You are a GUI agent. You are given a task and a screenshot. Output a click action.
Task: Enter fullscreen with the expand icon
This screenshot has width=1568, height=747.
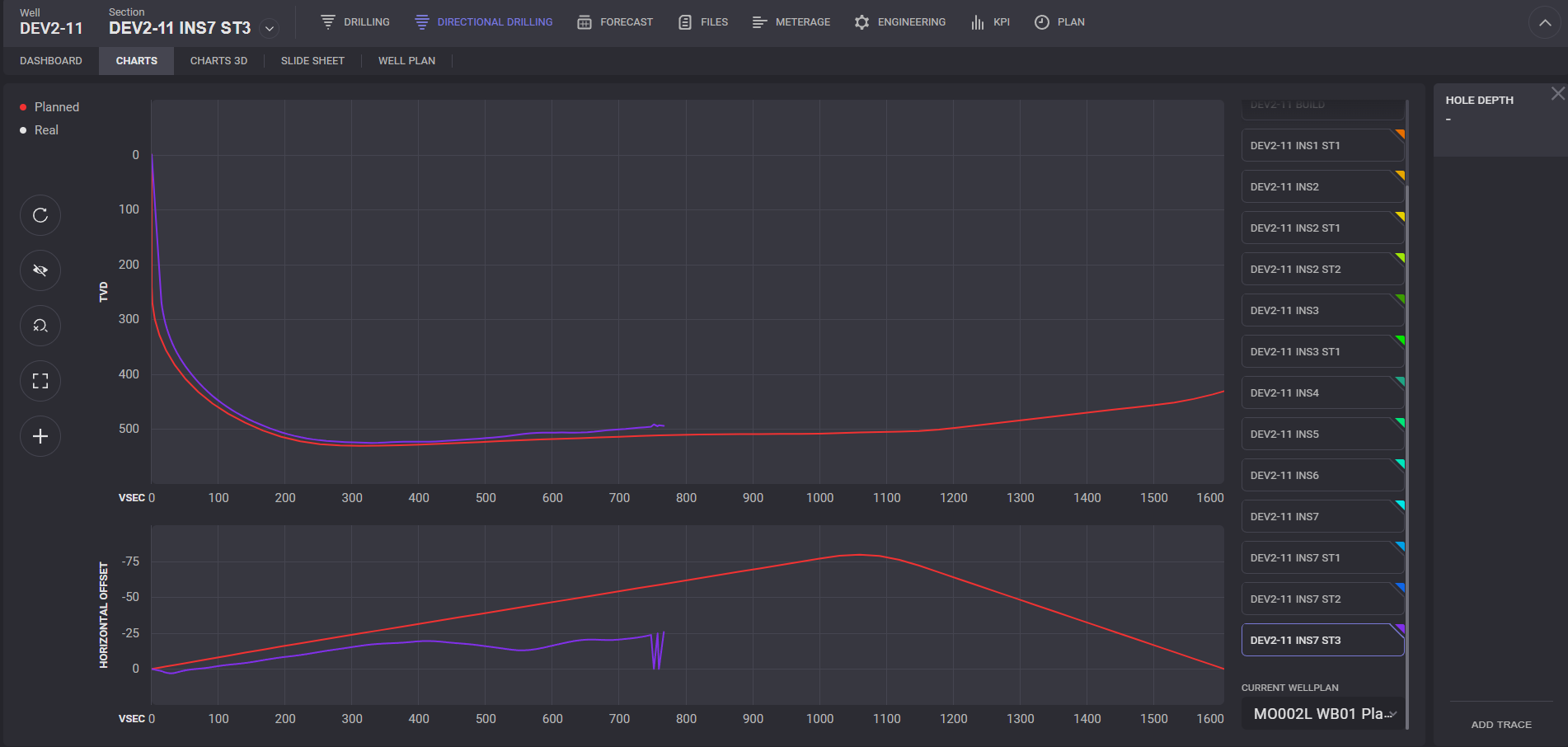(40, 381)
